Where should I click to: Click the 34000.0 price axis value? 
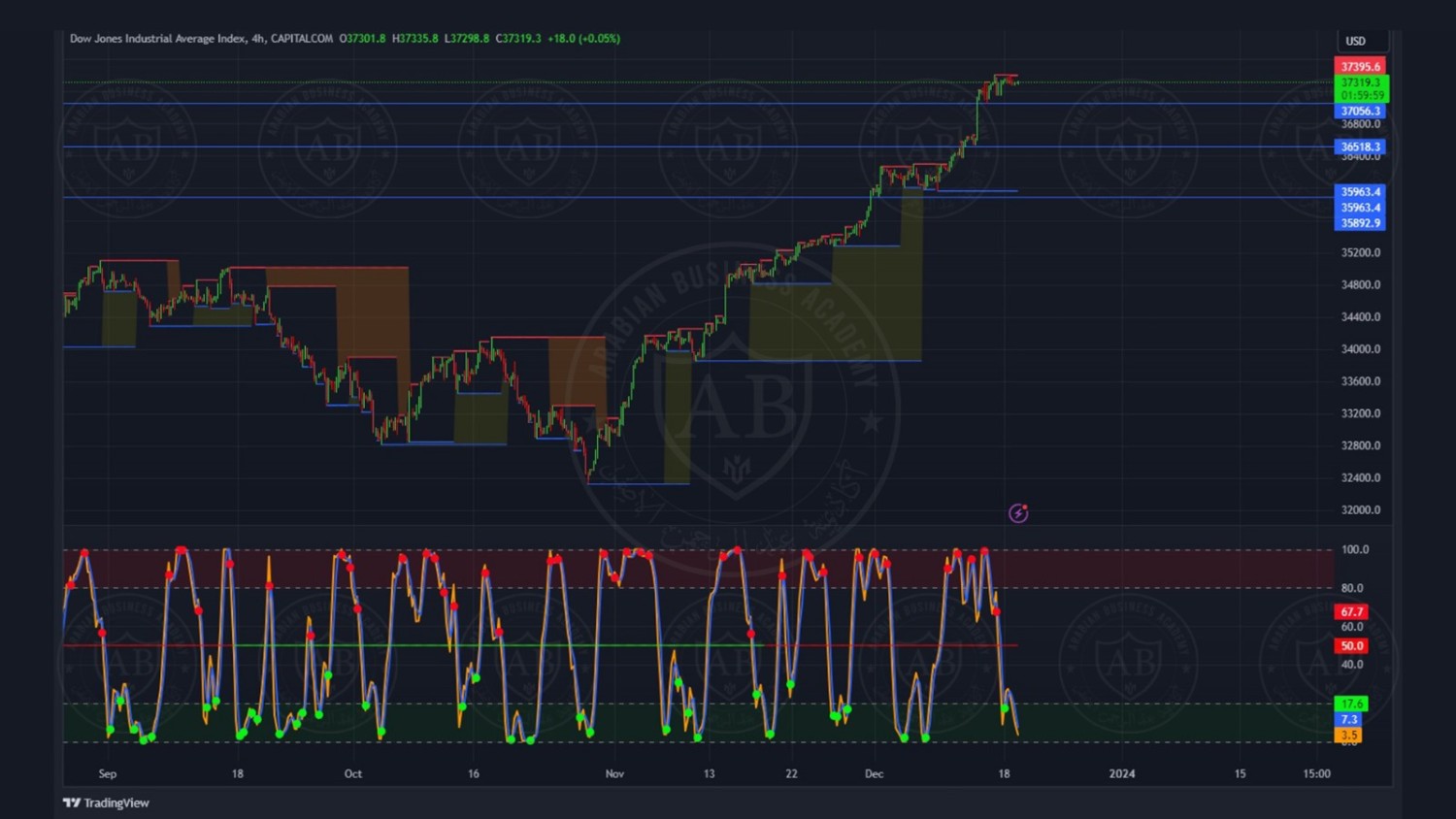point(1360,349)
